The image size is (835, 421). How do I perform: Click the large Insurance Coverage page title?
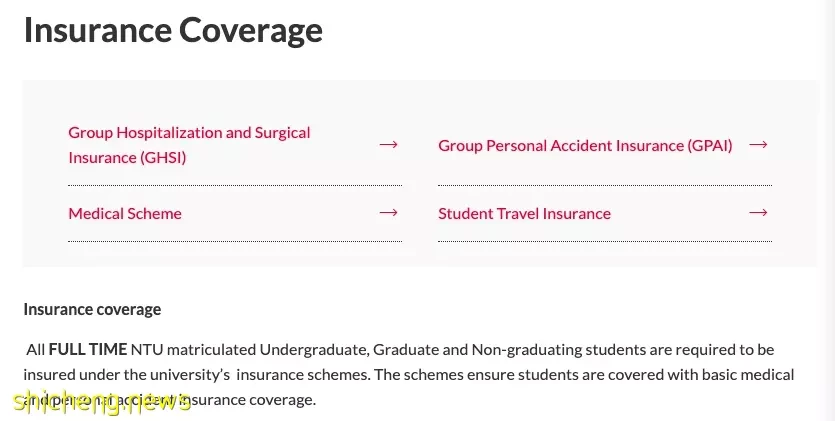(x=173, y=30)
